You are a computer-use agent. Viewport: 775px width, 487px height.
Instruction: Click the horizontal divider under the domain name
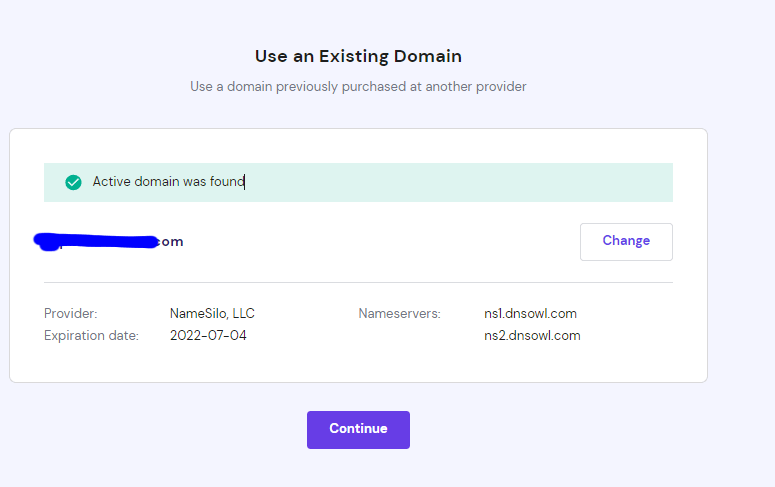tap(358, 283)
